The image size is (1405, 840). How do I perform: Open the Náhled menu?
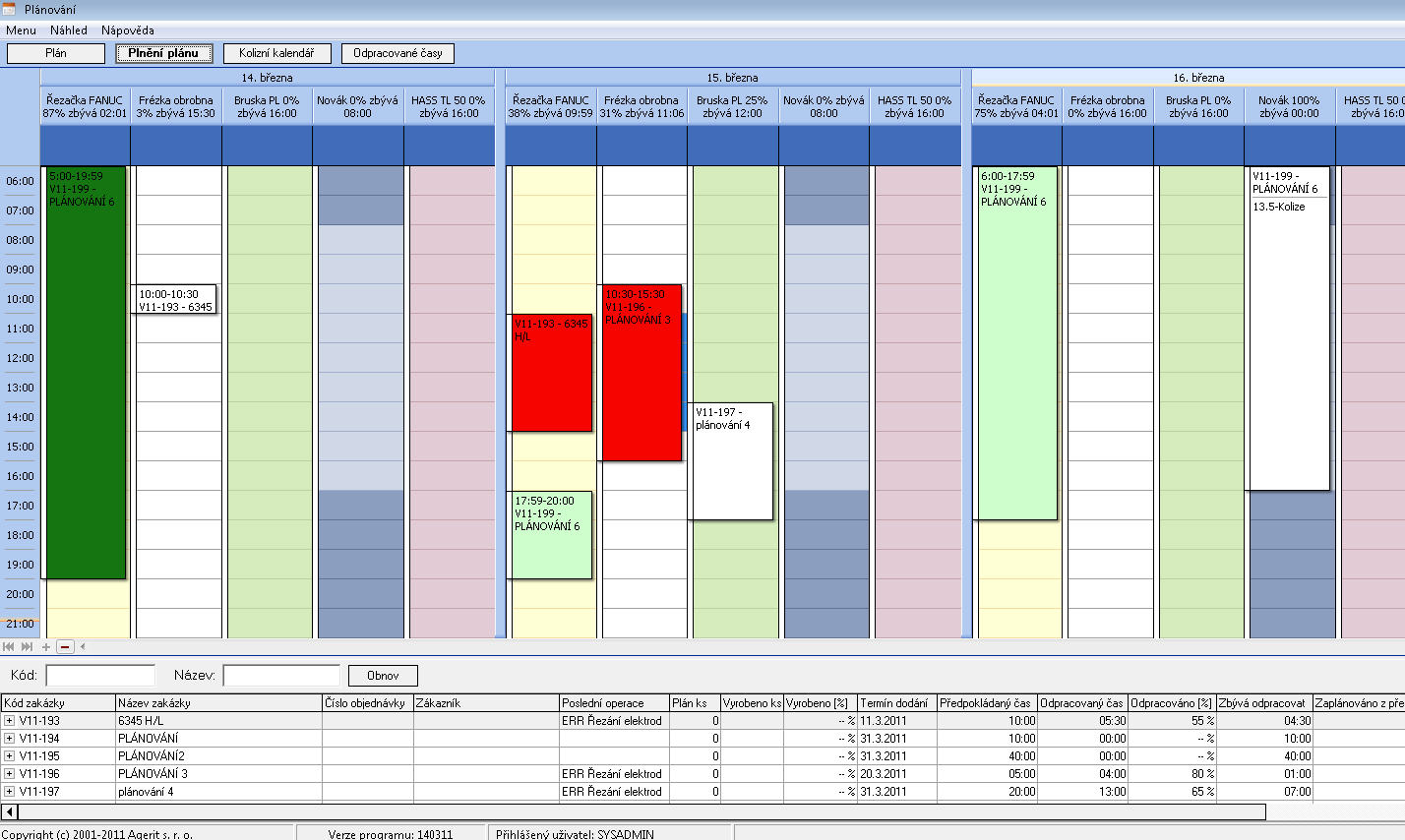coord(69,30)
